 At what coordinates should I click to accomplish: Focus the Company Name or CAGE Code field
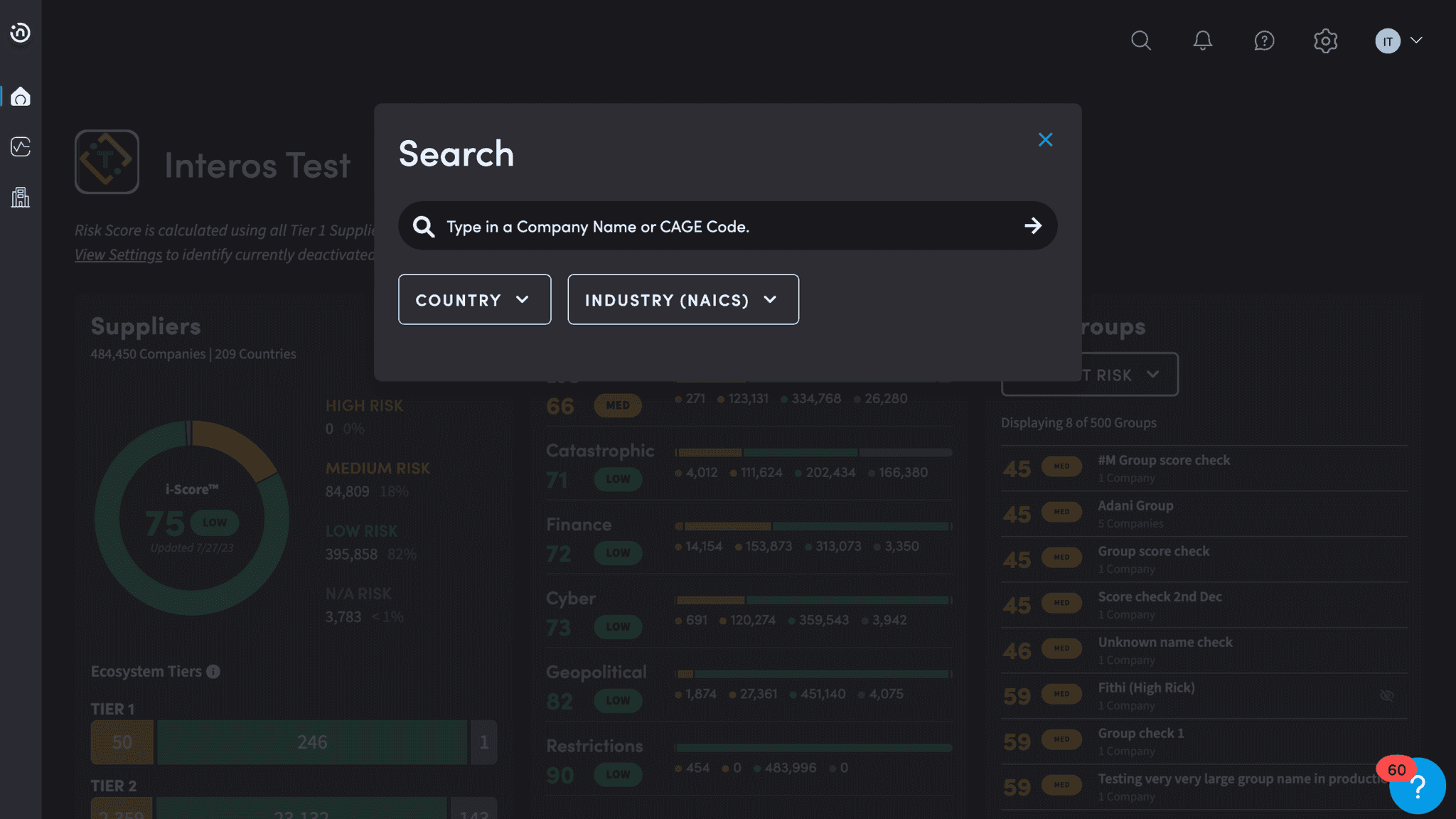point(728,226)
